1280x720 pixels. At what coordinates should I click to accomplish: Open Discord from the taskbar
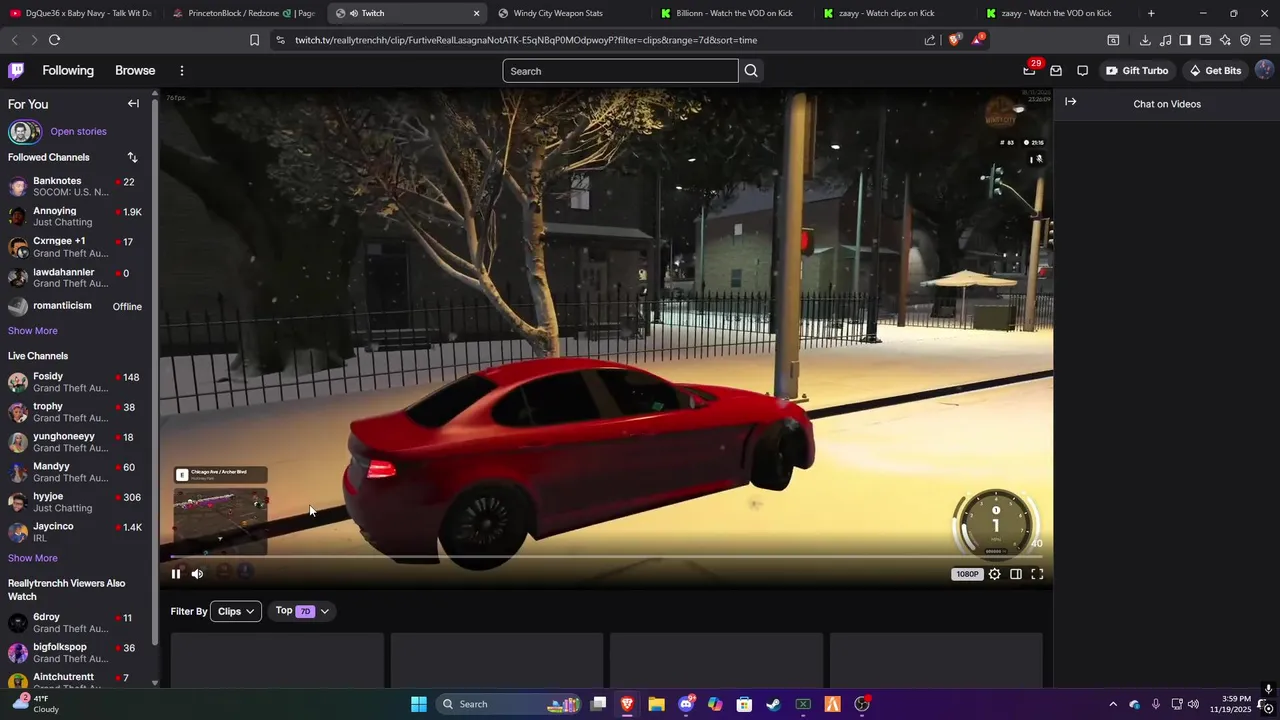click(686, 704)
